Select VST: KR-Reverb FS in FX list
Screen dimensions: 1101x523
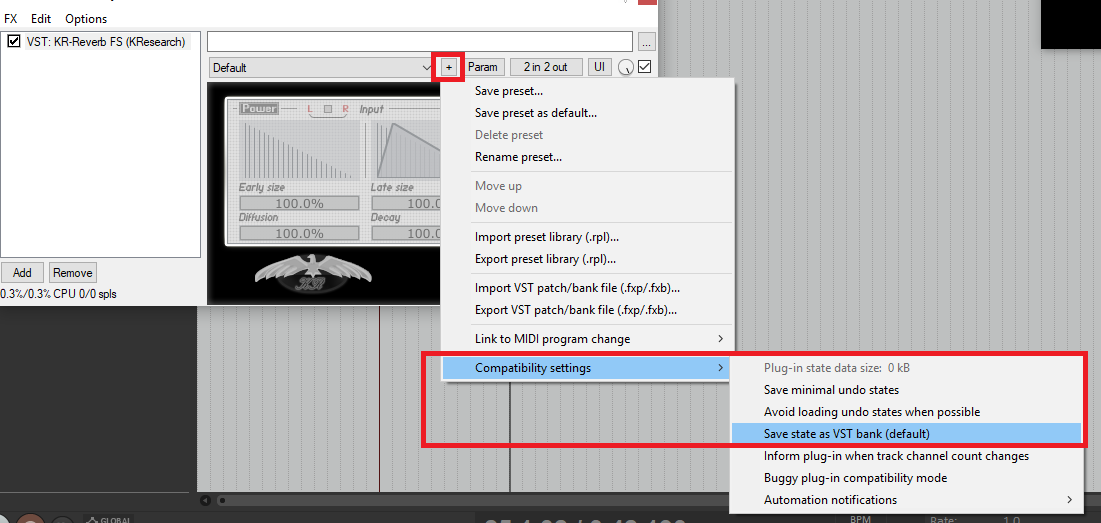coord(105,41)
